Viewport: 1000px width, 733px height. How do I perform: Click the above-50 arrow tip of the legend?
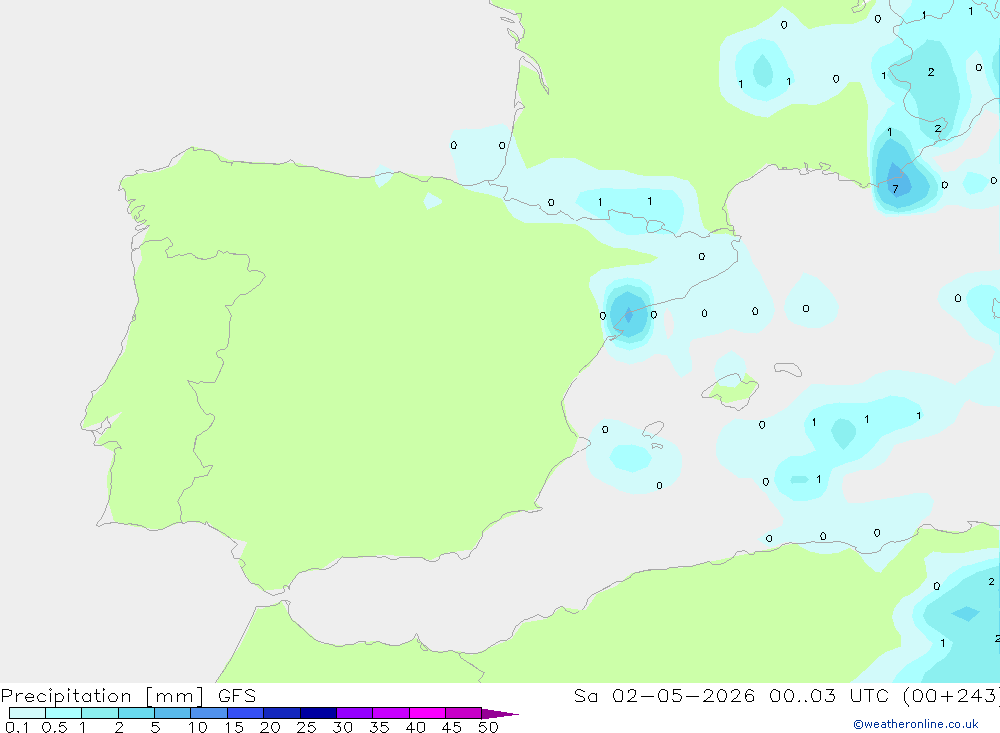[500, 714]
